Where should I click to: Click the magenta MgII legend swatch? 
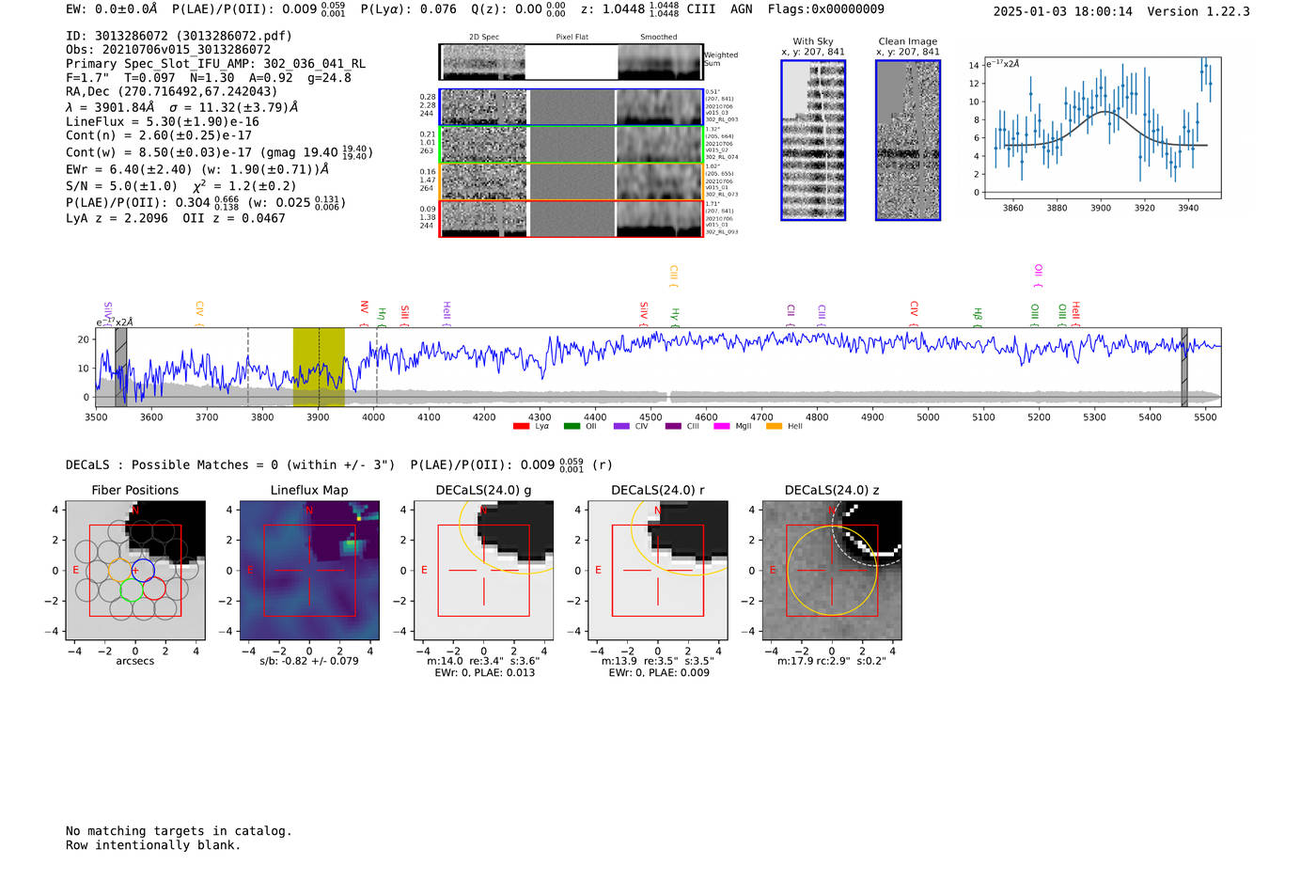click(x=722, y=427)
